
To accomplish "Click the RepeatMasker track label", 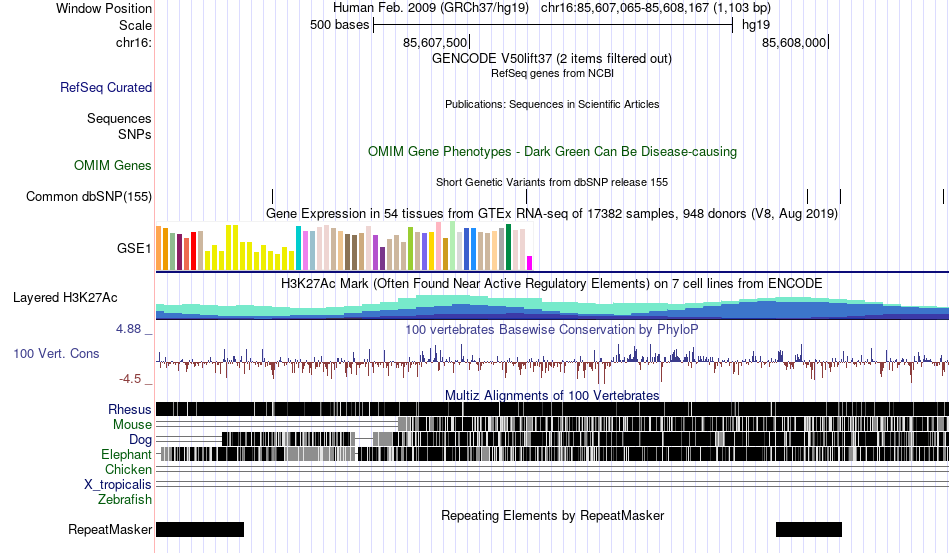I will pos(110,529).
